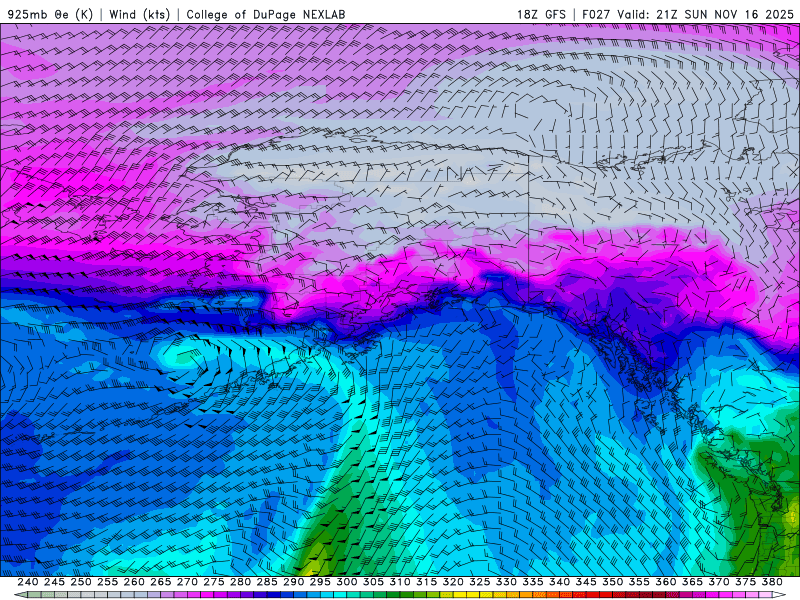Click the 310 value on the color scale
The height and width of the screenshot is (600, 800).
tap(399, 582)
